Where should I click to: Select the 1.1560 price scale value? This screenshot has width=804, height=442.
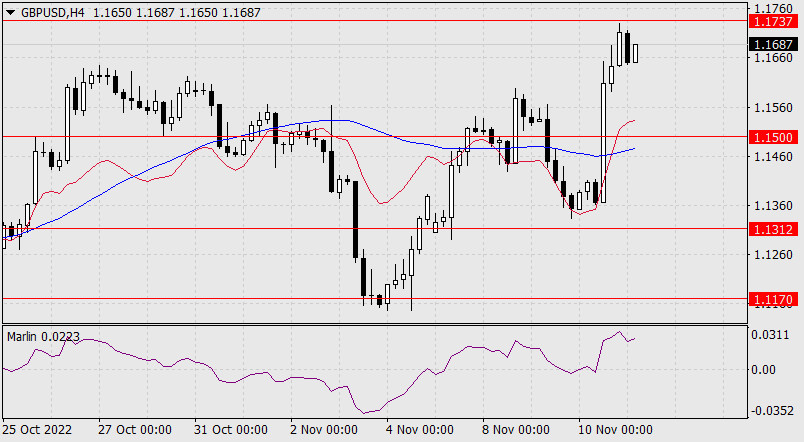(773, 108)
